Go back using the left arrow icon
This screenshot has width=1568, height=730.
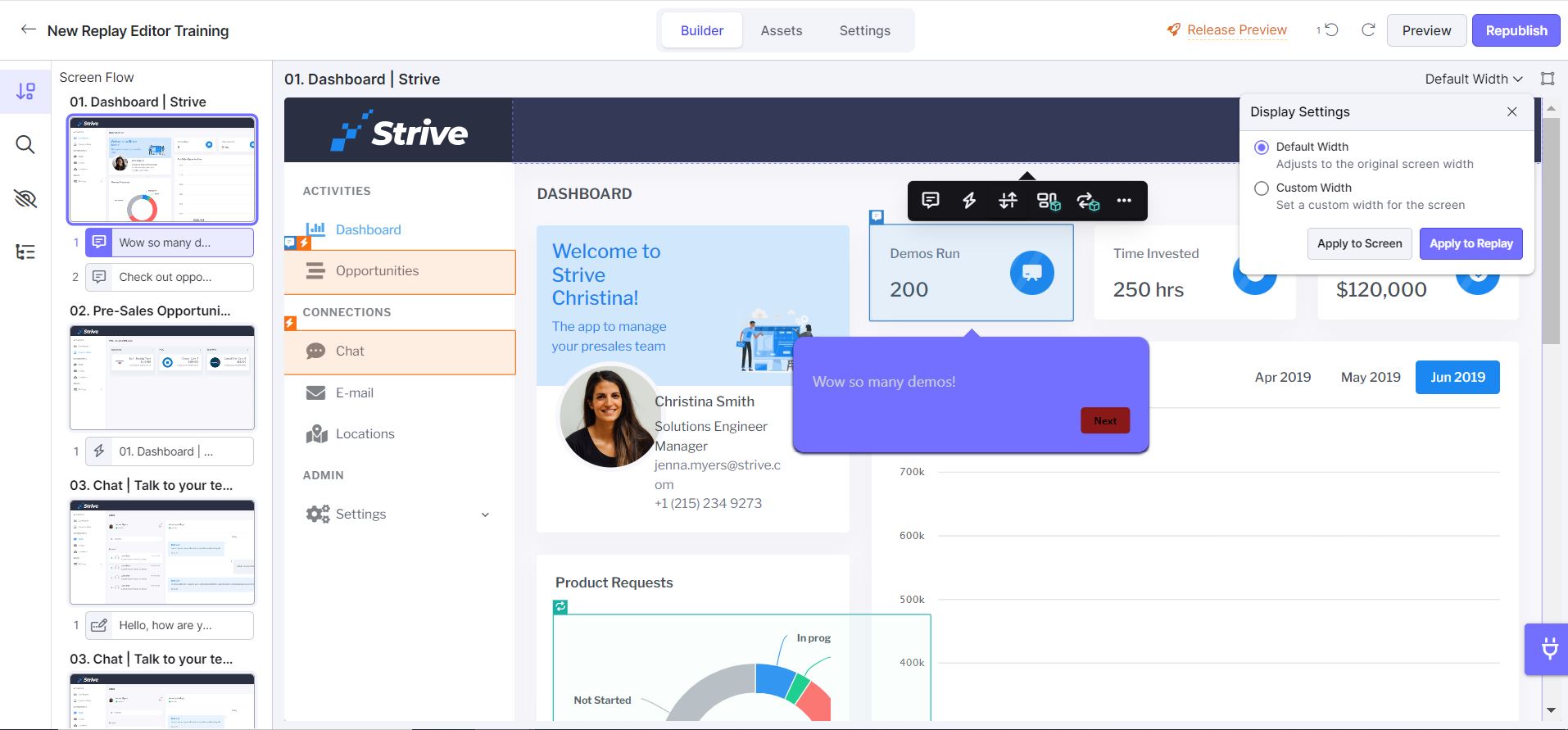click(29, 29)
